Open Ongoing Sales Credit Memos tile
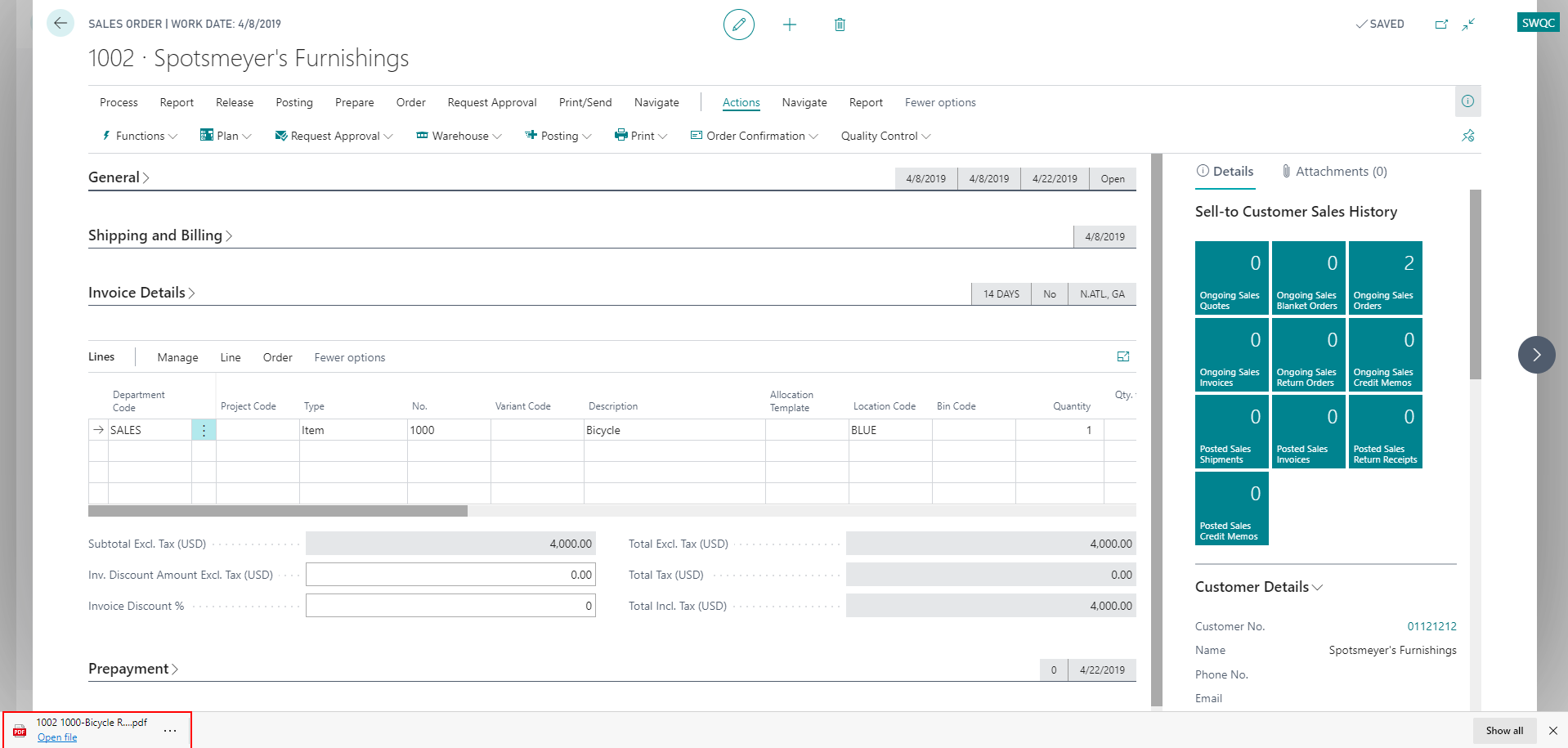The width and height of the screenshot is (1568, 748). point(1386,355)
